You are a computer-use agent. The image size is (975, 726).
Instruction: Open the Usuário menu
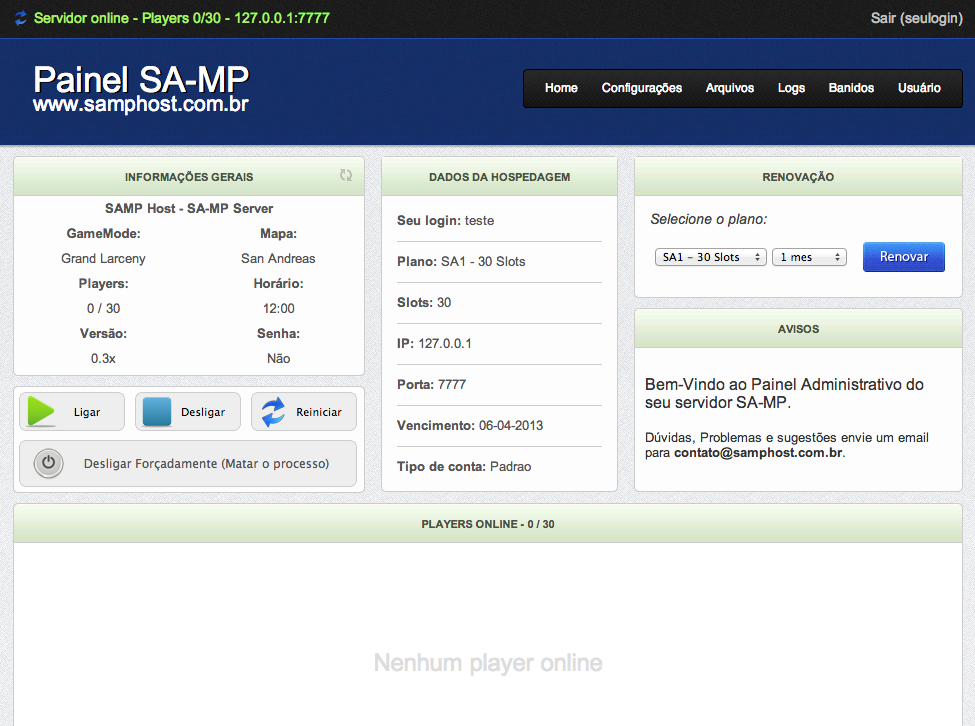[919, 88]
